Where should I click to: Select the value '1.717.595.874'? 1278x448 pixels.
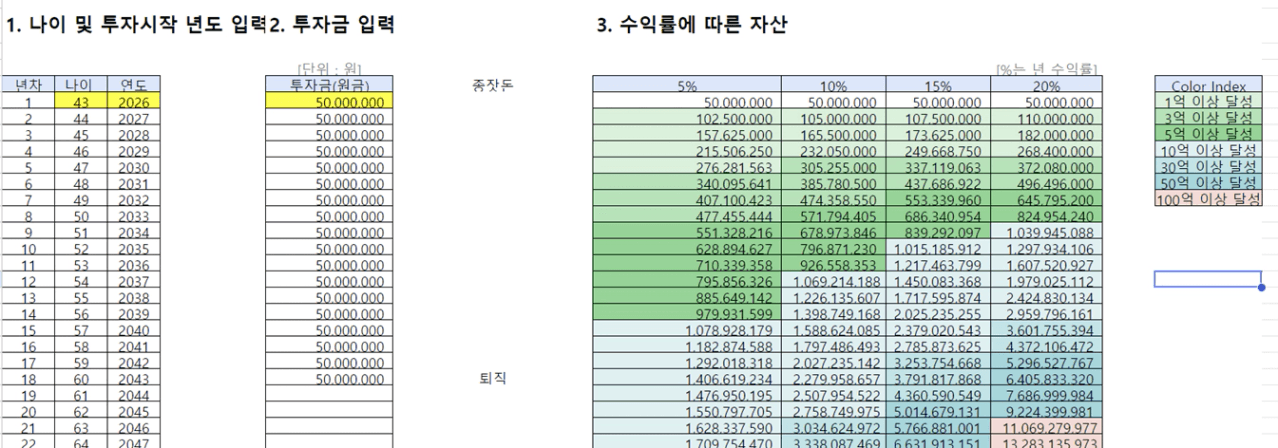click(x=938, y=297)
